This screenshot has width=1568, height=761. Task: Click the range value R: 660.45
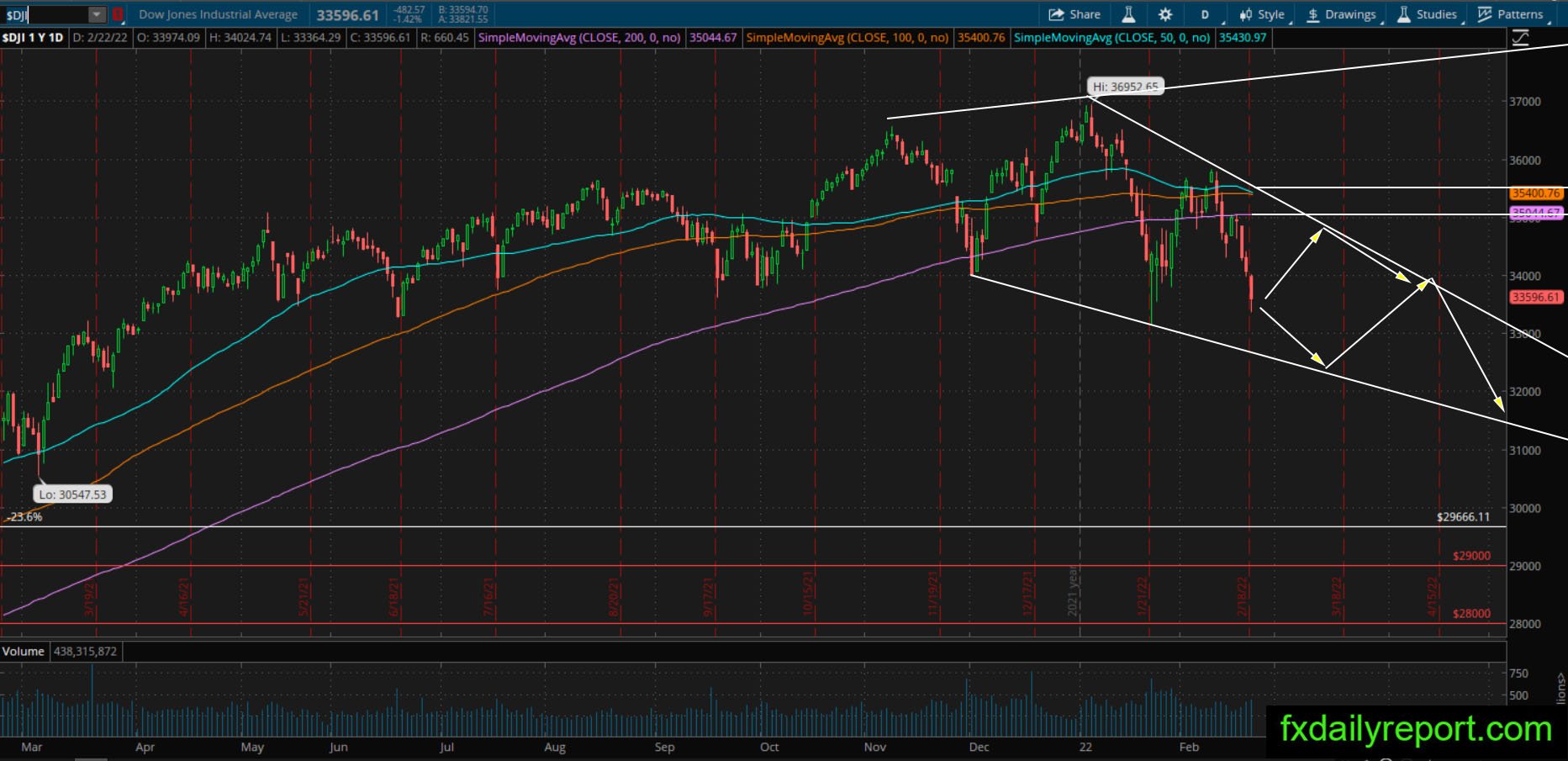pyautogui.click(x=443, y=38)
